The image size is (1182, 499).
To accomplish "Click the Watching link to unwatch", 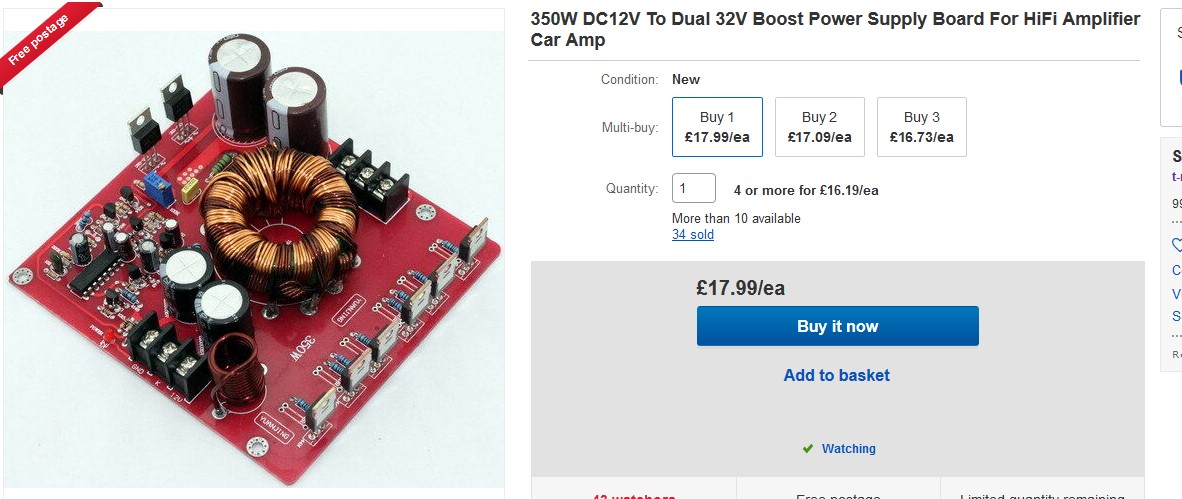I will (x=848, y=448).
